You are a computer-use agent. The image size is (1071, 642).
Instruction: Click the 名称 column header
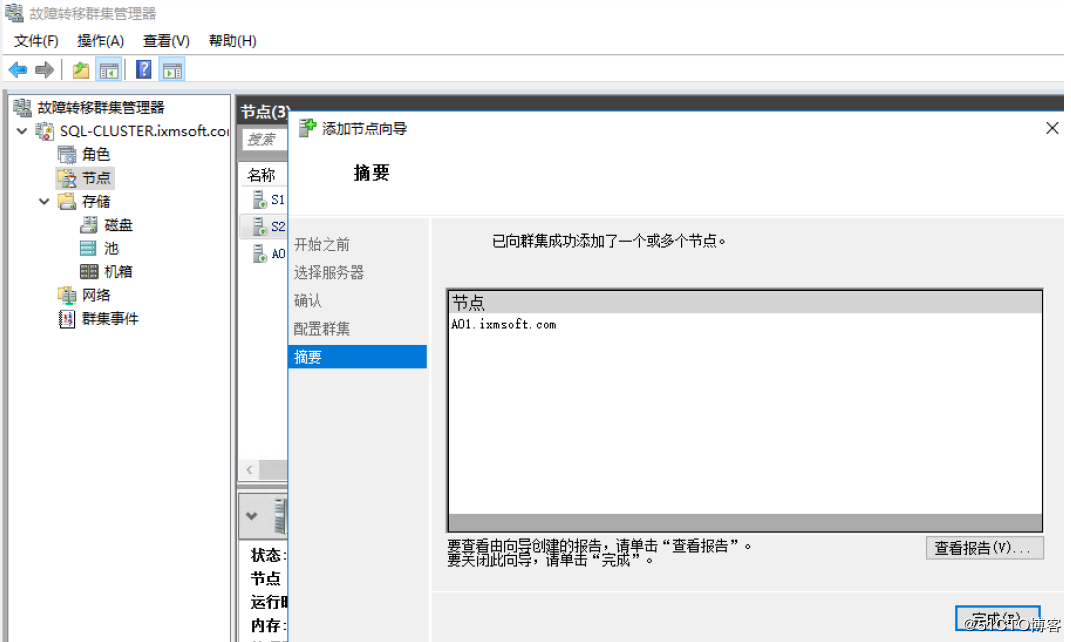pos(262,175)
